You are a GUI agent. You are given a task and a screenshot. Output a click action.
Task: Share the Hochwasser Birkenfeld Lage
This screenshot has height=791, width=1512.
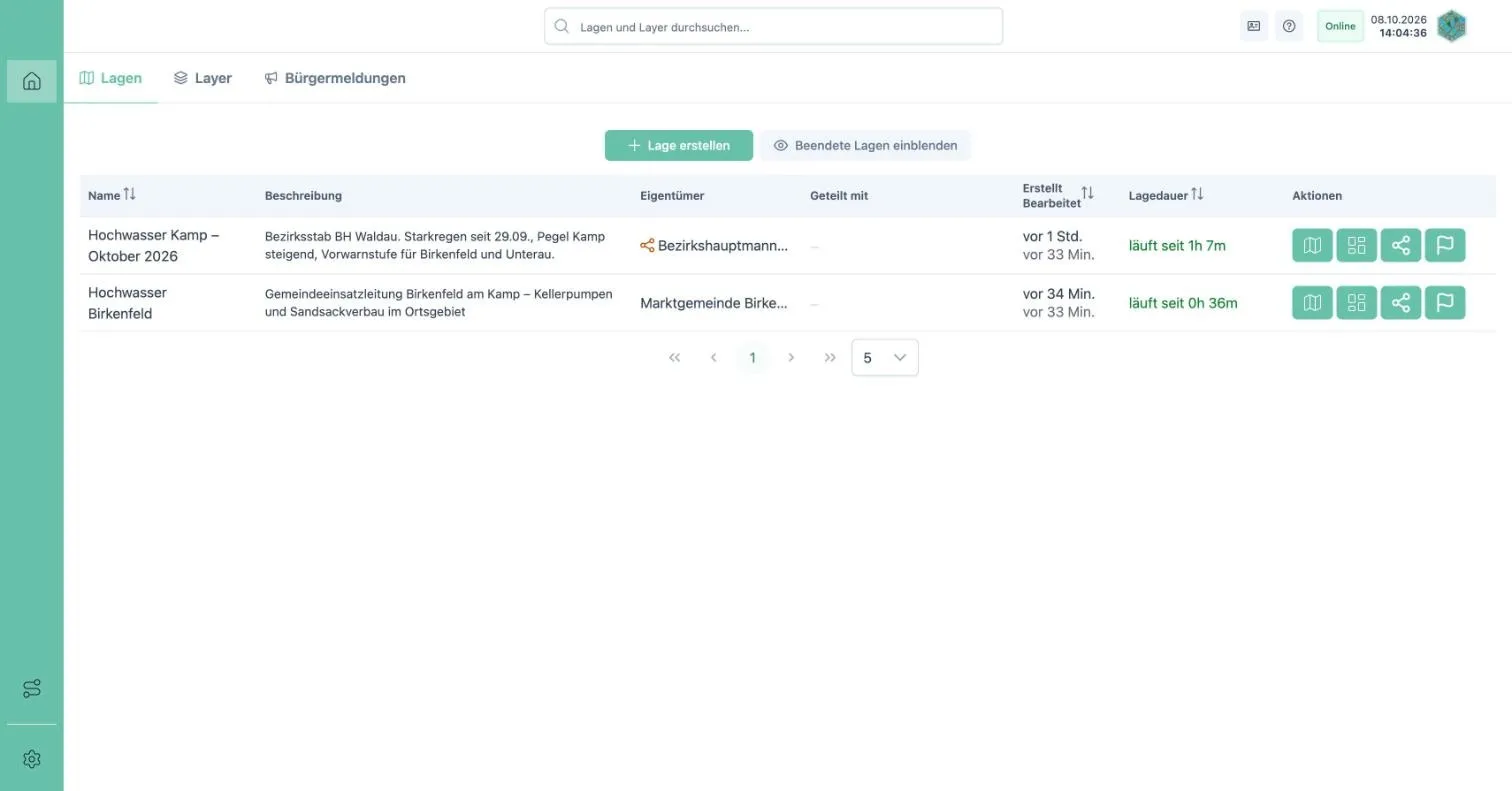click(1401, 302)
